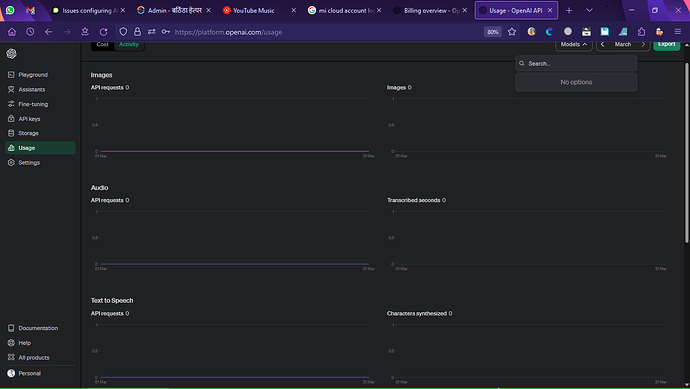Viewport: 690px width, 389px height.
Task: Click the Text to Speech heading
Action: coord(112,301)
